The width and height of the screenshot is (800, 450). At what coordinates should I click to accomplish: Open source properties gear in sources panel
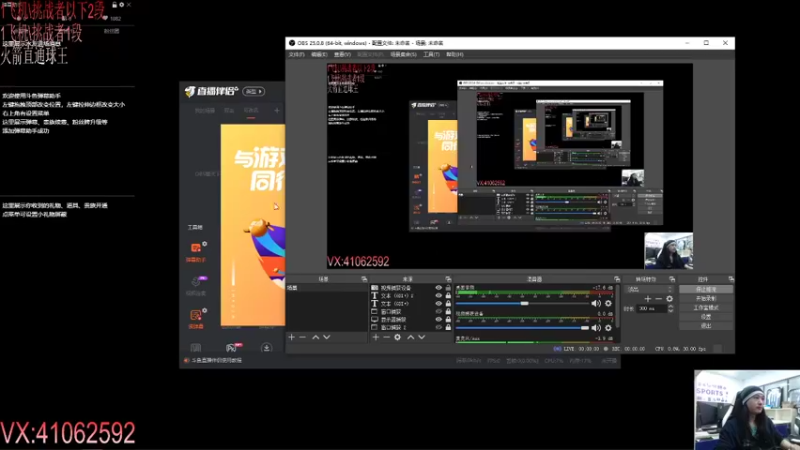397,337
